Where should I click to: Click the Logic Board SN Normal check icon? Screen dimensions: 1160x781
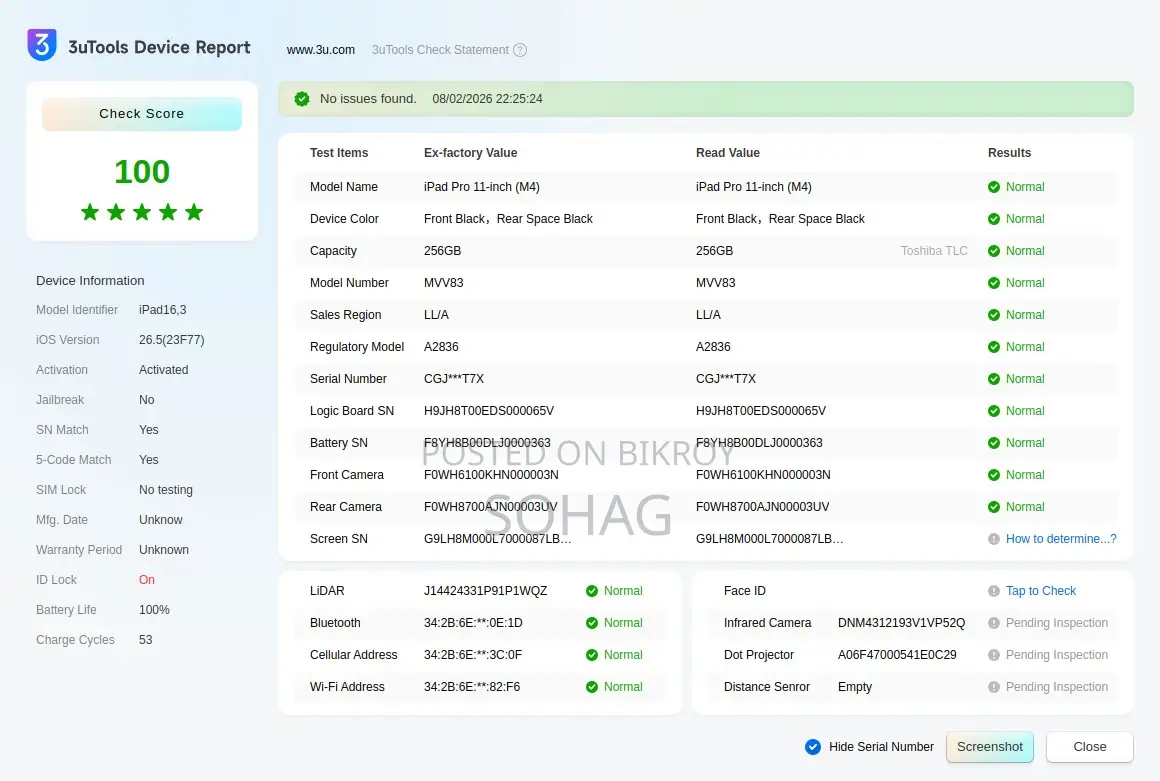coord(994,411)
